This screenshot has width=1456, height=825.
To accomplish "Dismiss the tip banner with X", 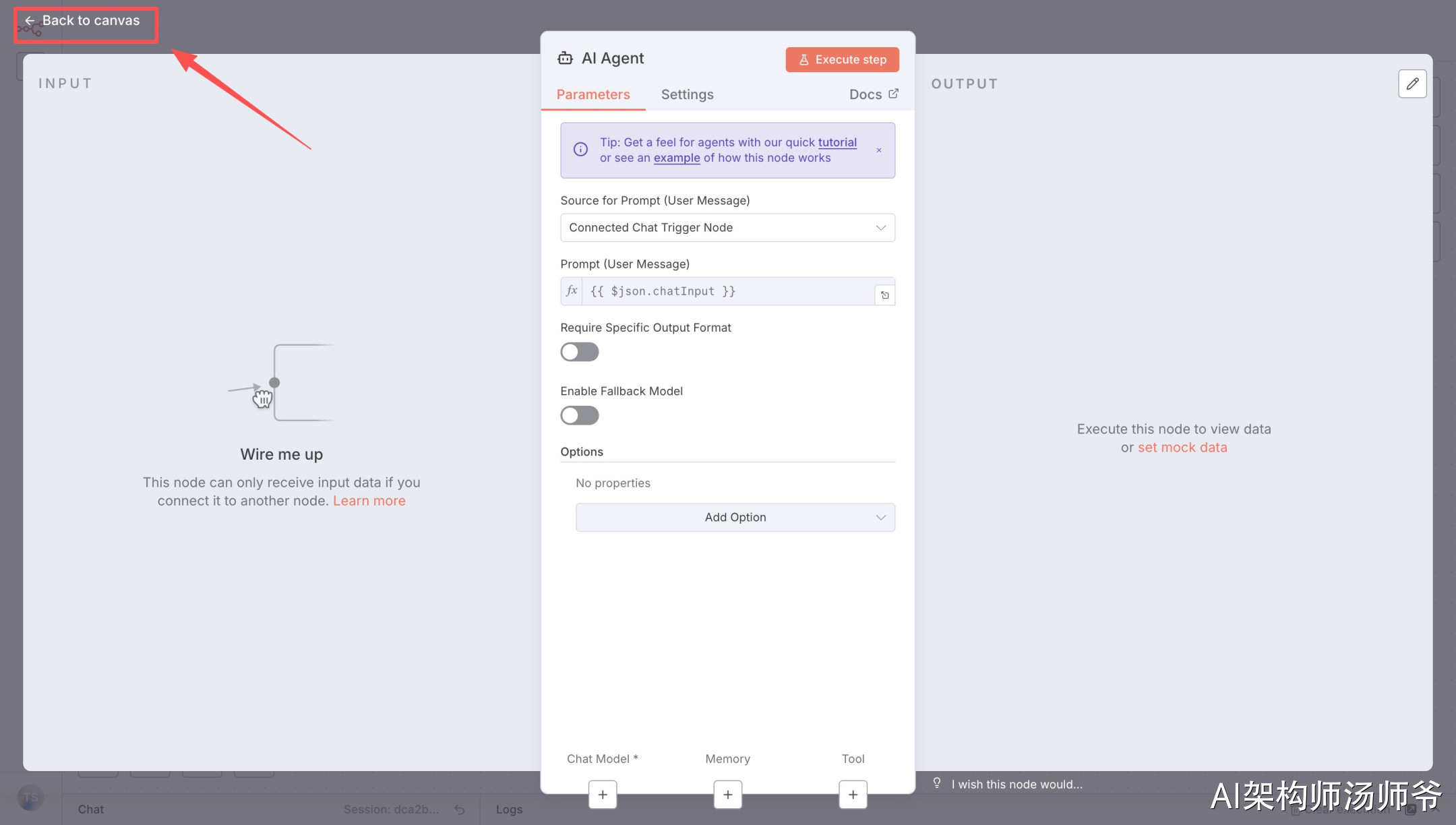I will (x=879, y=150).
